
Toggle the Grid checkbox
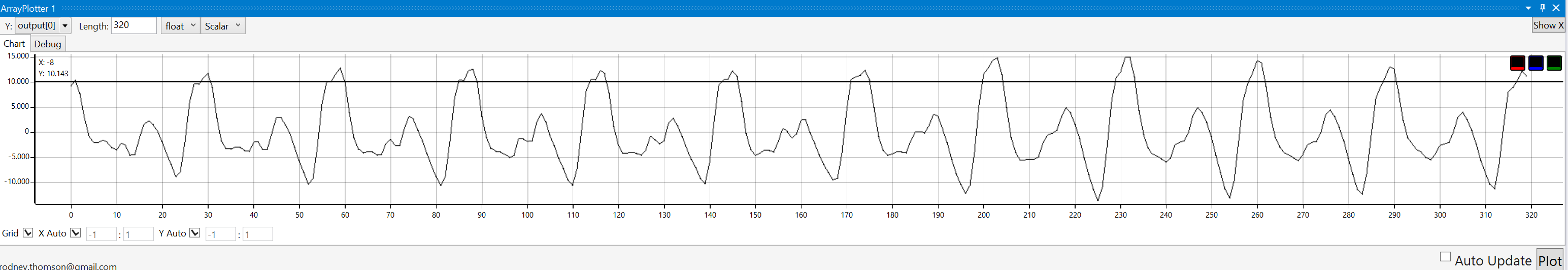[x=28, y=233]
